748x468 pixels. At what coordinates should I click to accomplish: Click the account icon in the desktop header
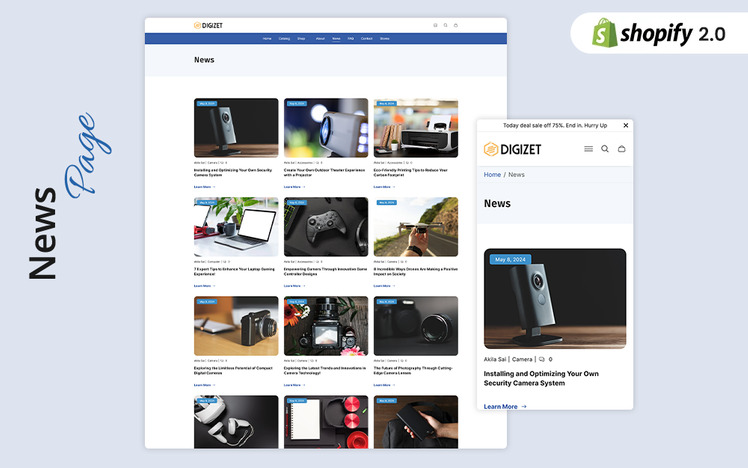coord(435,25)
